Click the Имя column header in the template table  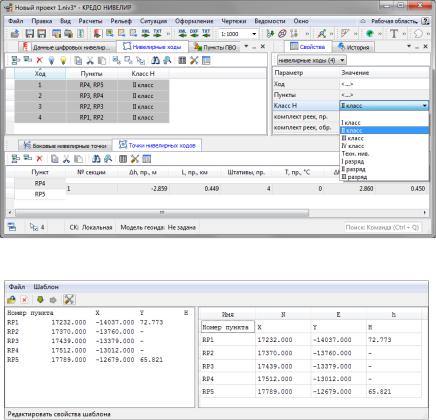pos(228,314)
